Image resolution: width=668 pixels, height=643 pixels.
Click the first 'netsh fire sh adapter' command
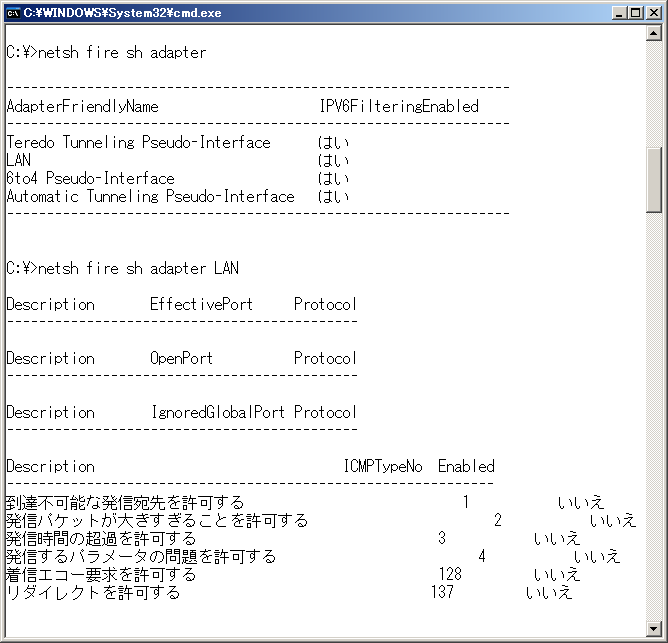(120, 52)
